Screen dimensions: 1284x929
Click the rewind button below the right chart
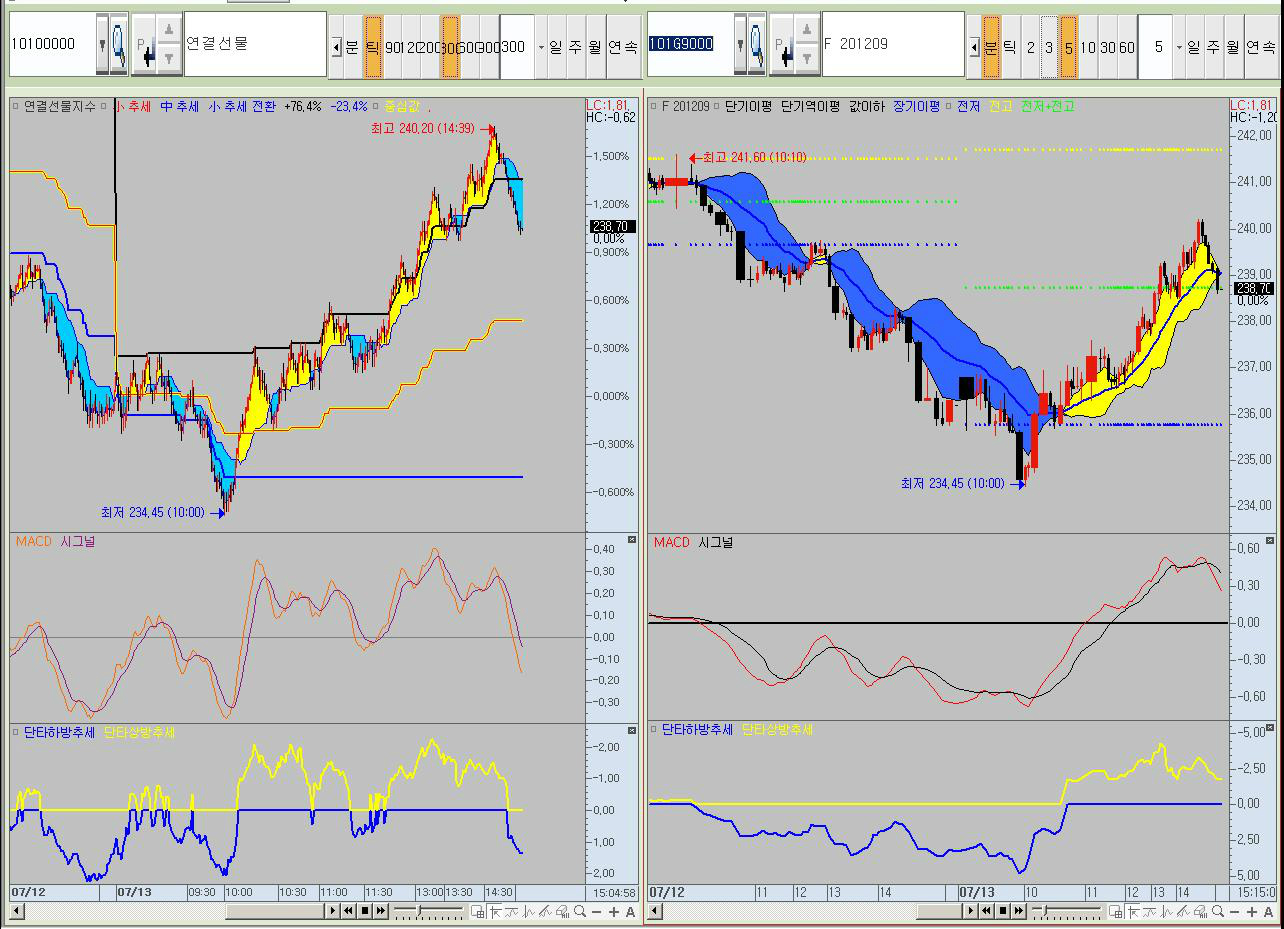[x=986, y=911]
